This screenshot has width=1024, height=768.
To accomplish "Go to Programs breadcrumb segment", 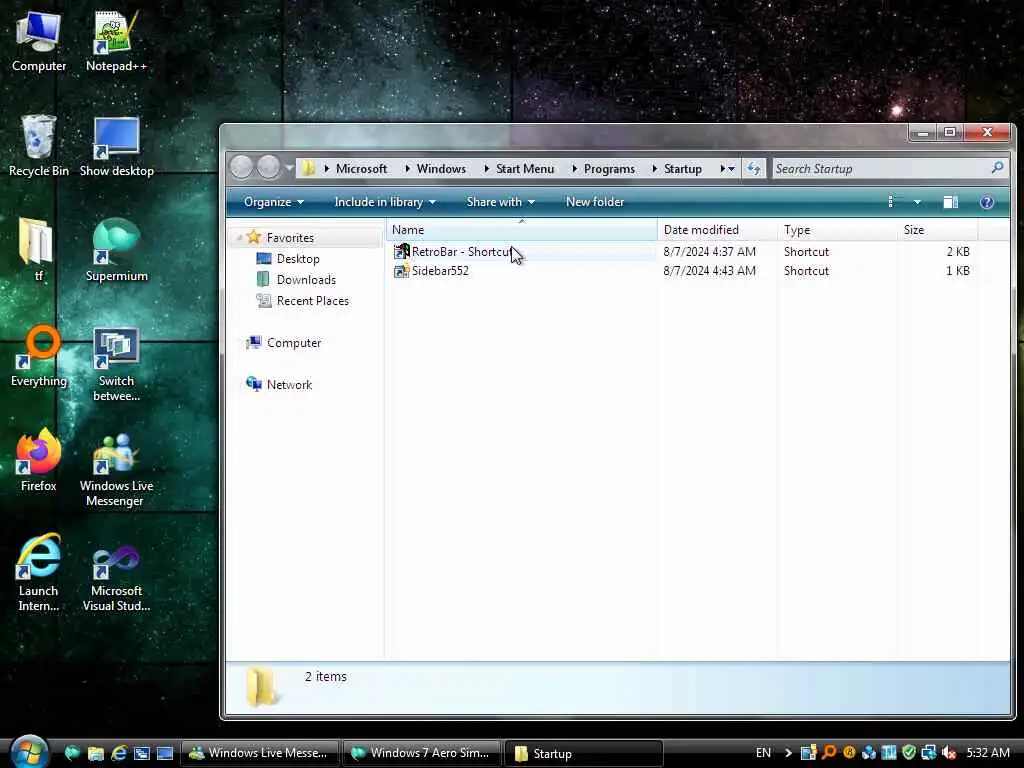I will tap(609, 168).
